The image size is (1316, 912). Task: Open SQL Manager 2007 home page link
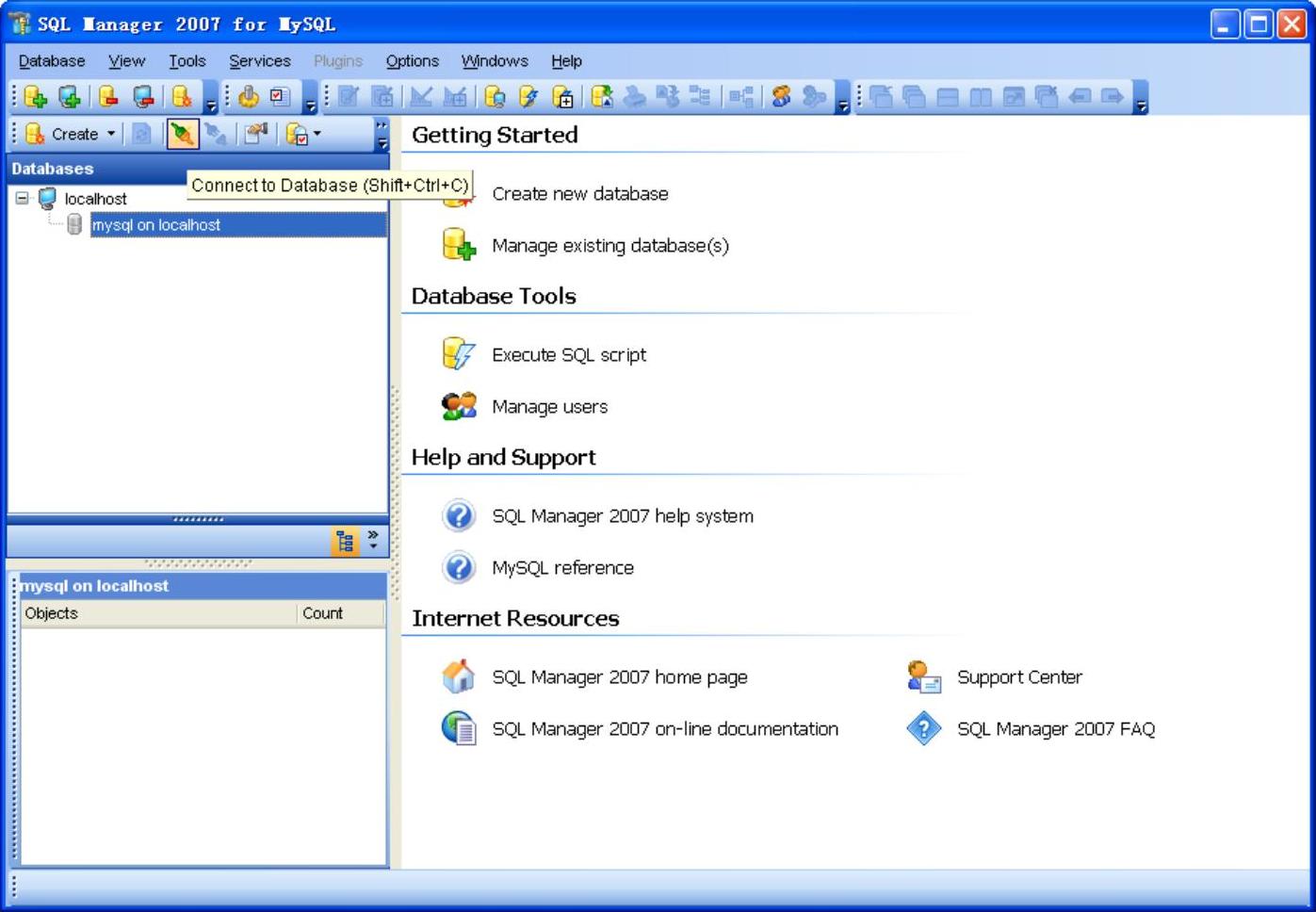pyautogui.click(x=620, y=676)
